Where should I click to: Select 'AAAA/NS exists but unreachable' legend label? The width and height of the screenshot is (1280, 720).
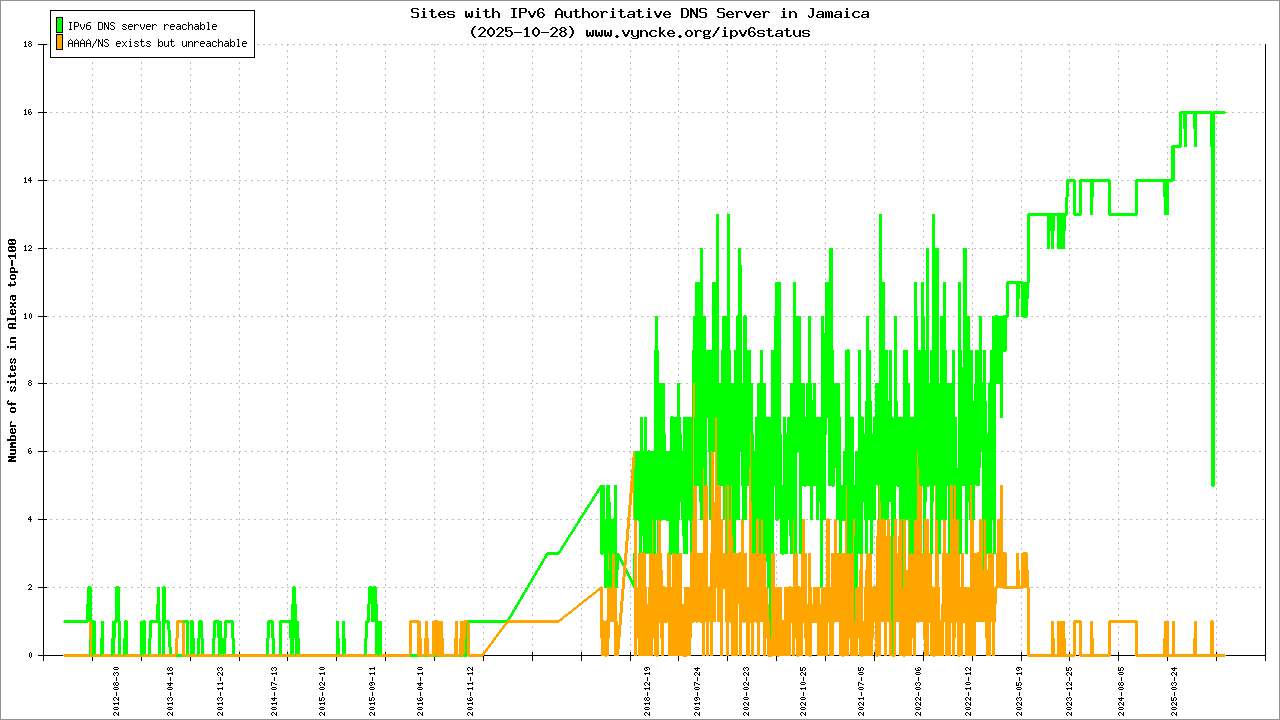pos(157,44)
